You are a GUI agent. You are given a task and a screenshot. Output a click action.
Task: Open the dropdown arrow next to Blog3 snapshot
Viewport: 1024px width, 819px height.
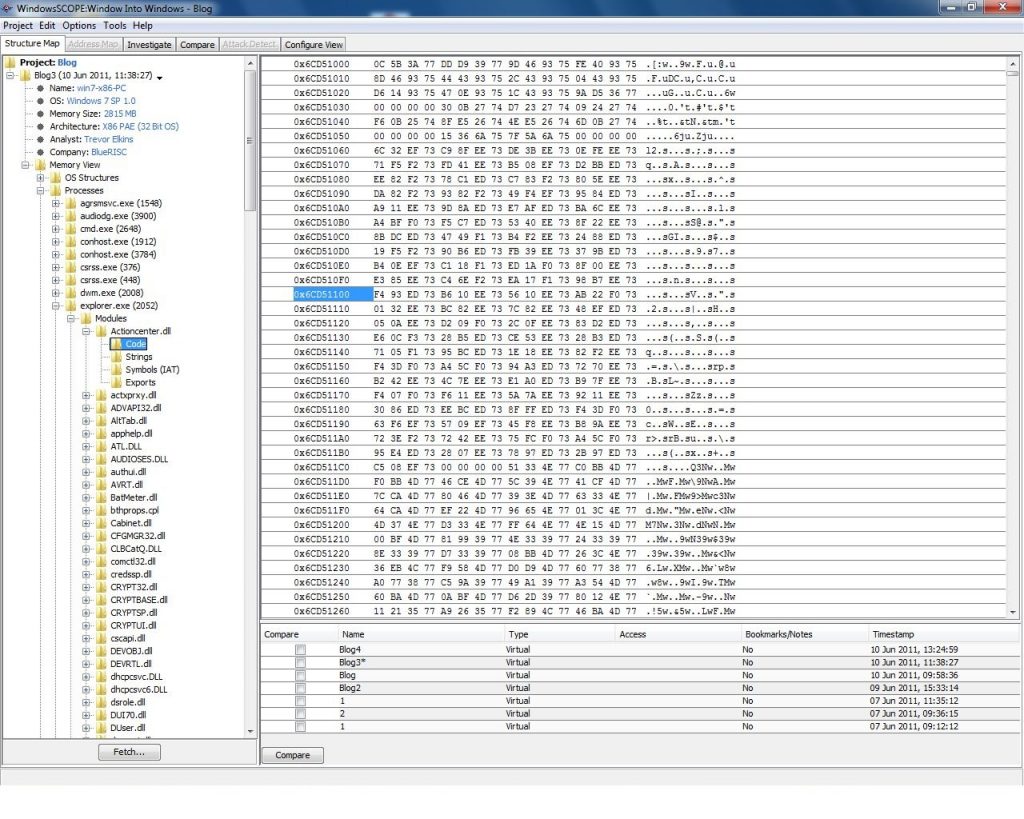point(159,77)
